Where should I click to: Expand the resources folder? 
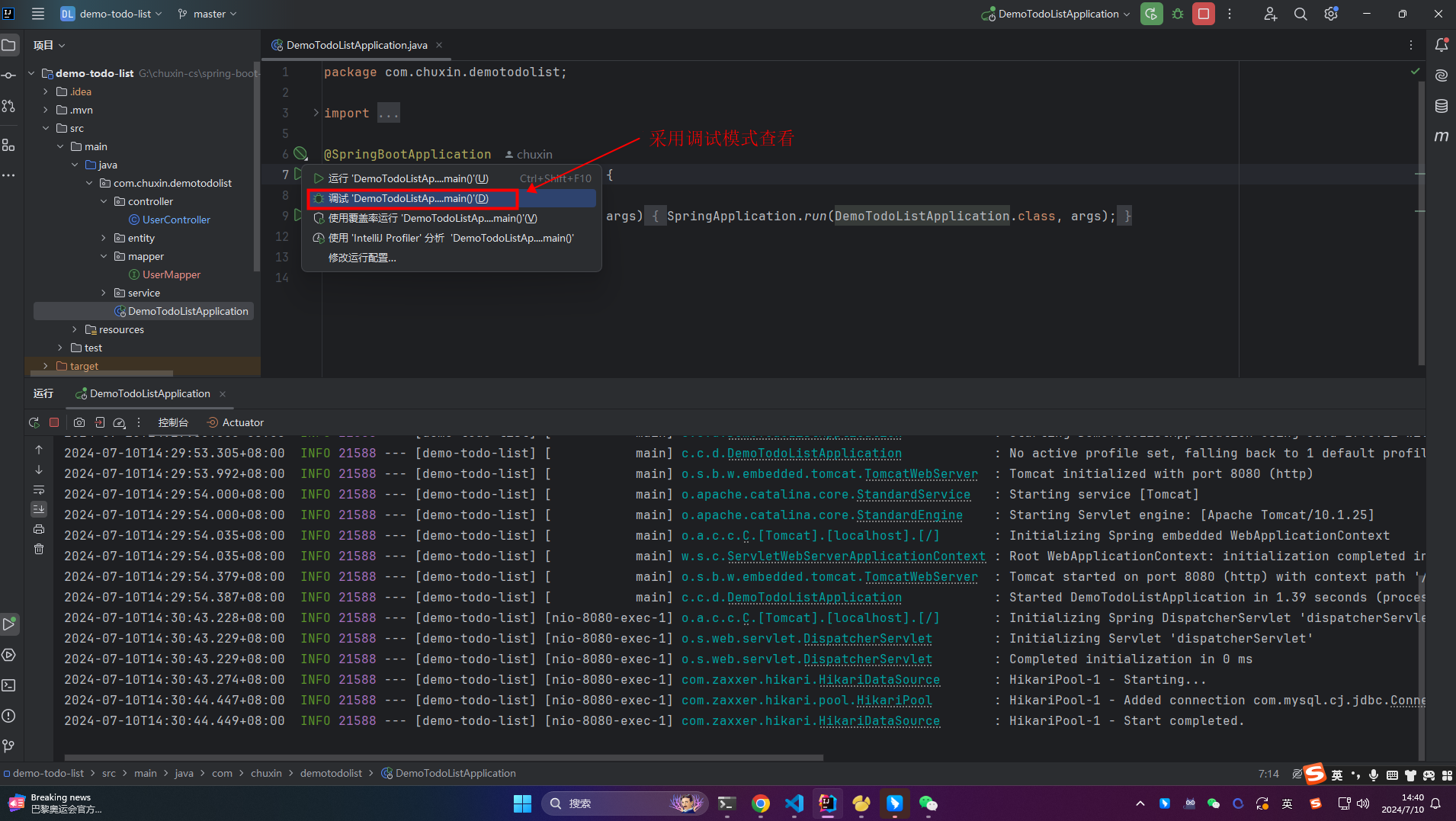[75, 329]
